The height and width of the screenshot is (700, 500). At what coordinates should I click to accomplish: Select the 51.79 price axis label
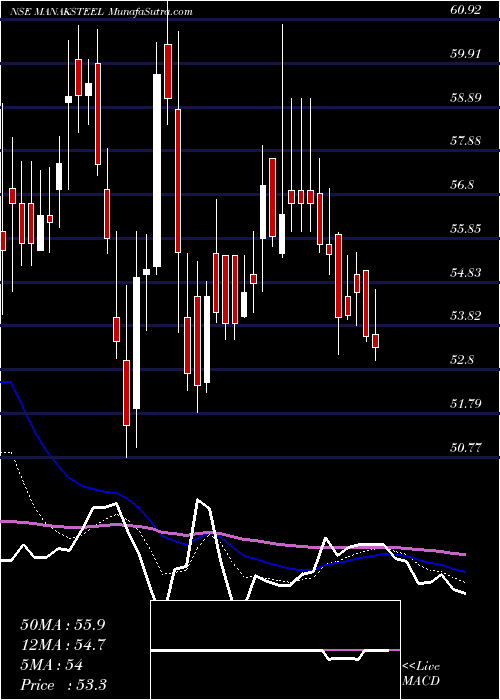pyautogui.click(x=465, y=404)
